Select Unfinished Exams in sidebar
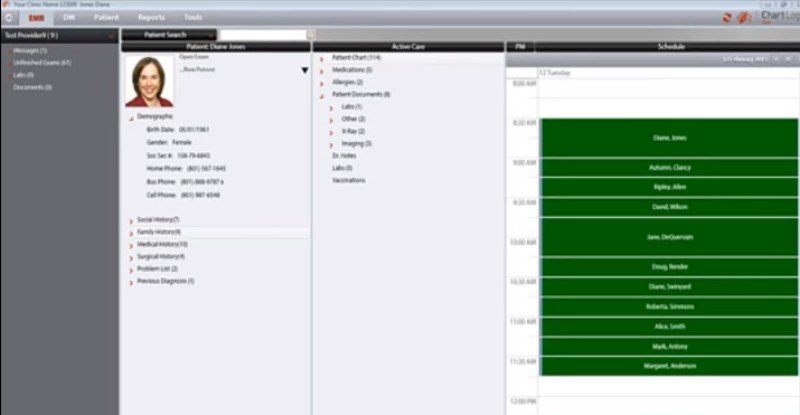 point(42,63)
